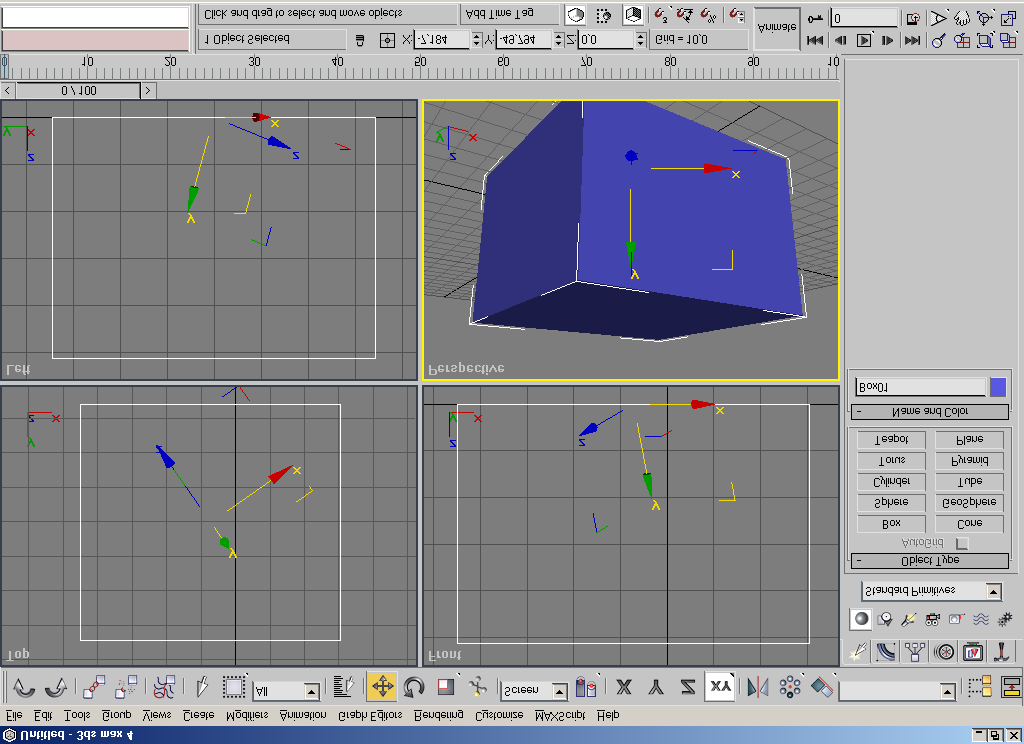
Task: Toggle the Animate button
Action: pyautogui.click(x=776, y=28)
